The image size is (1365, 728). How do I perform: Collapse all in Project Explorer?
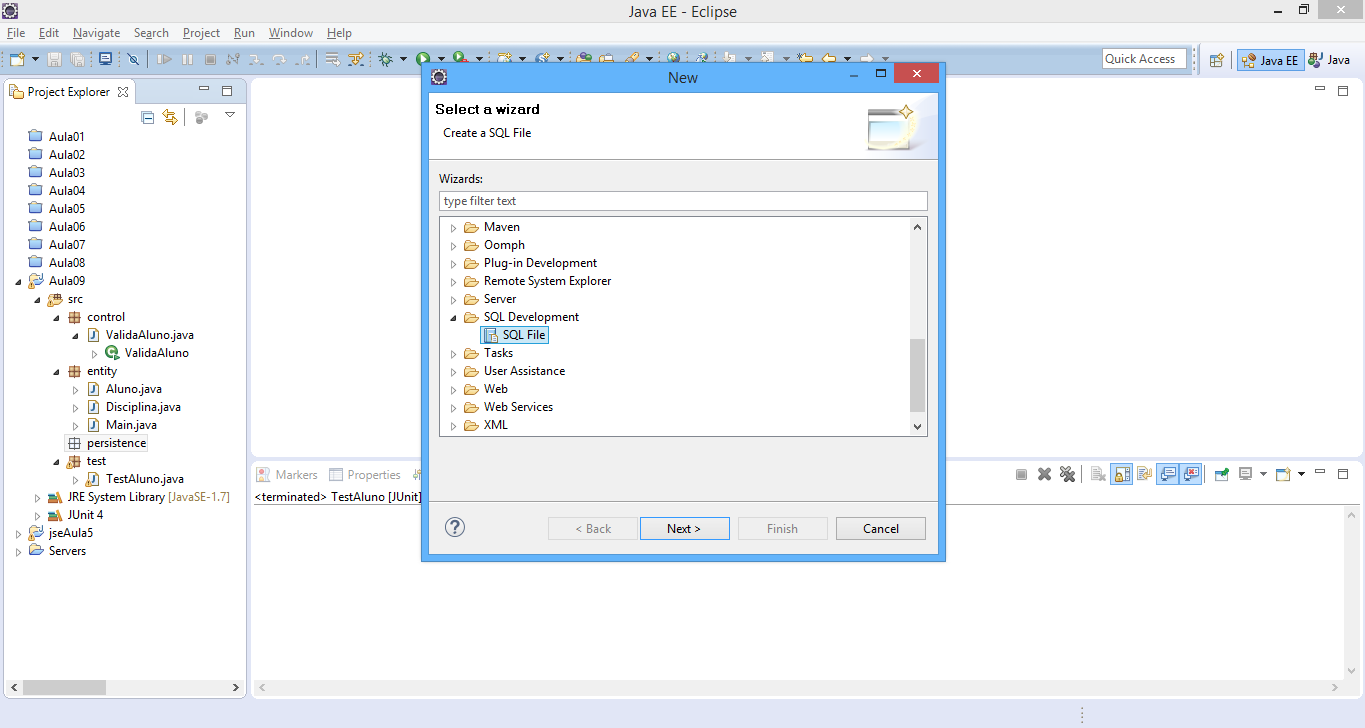[148, 117]
